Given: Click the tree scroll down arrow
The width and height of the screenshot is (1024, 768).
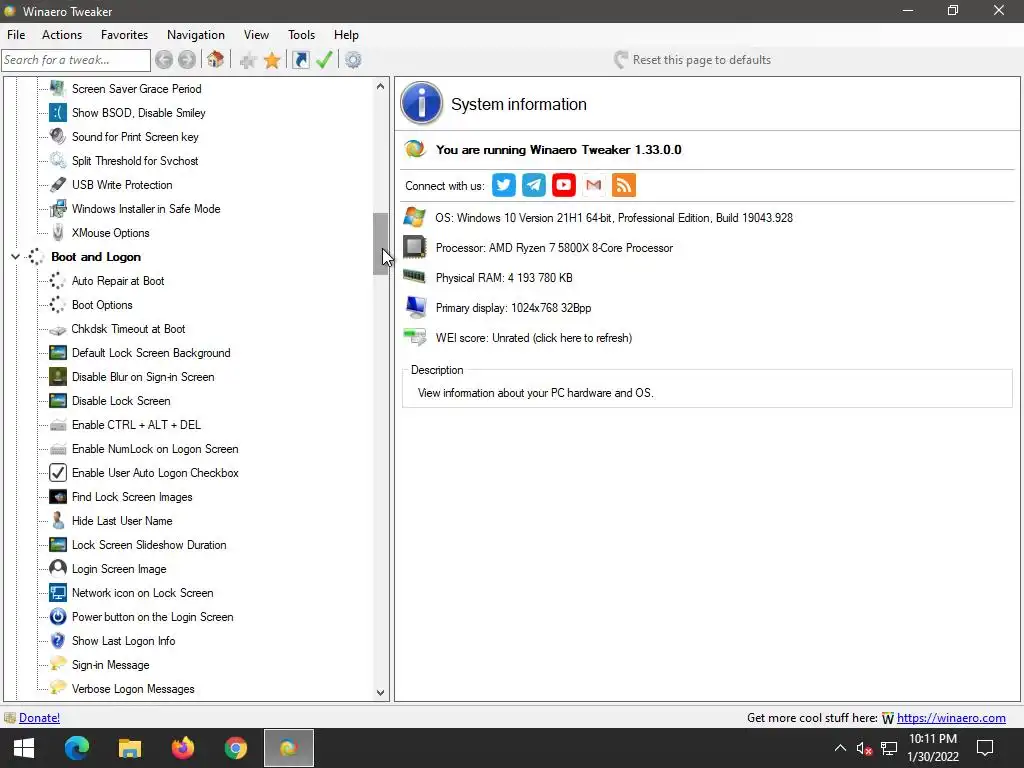Looking at the screenshot, I should (x=381, y=693).
